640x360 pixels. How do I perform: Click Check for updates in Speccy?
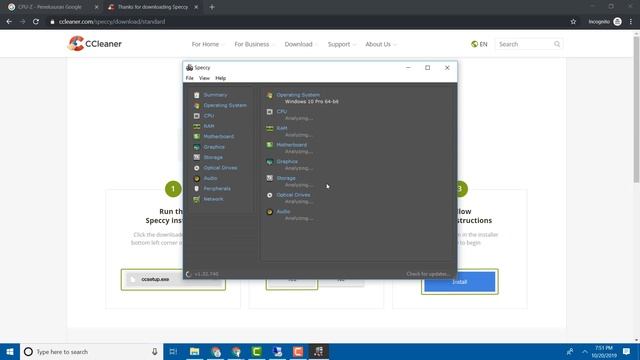[428, 274]
